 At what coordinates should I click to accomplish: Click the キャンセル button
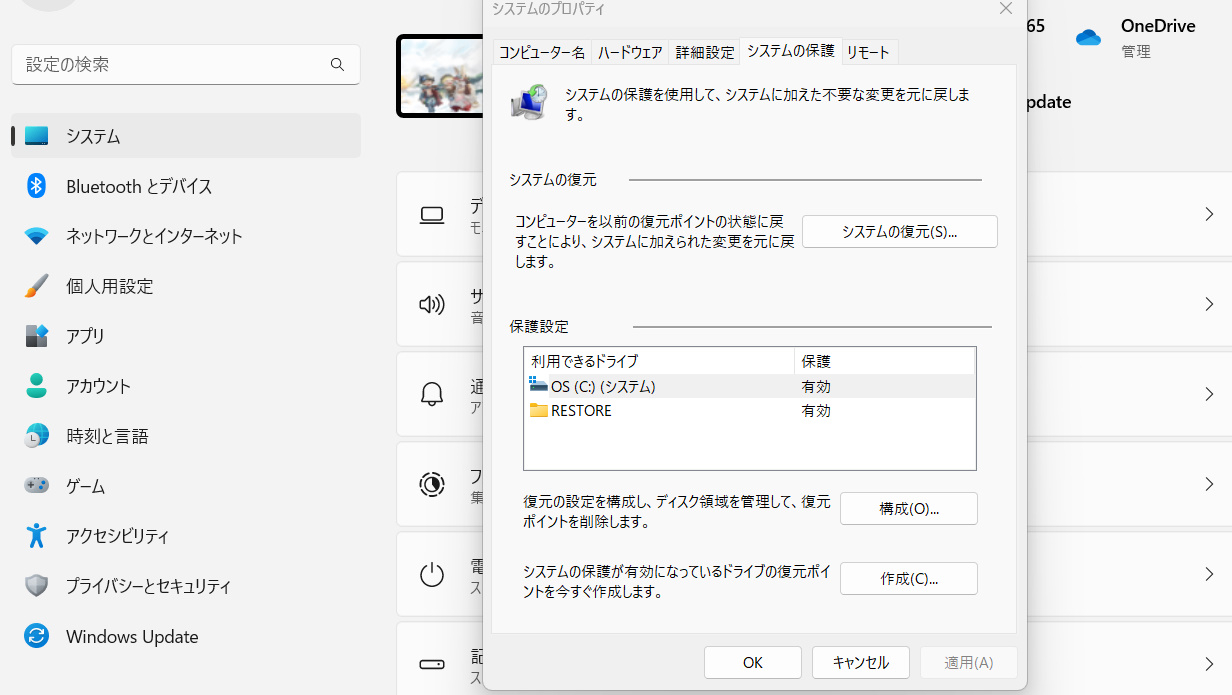(860, 663)
